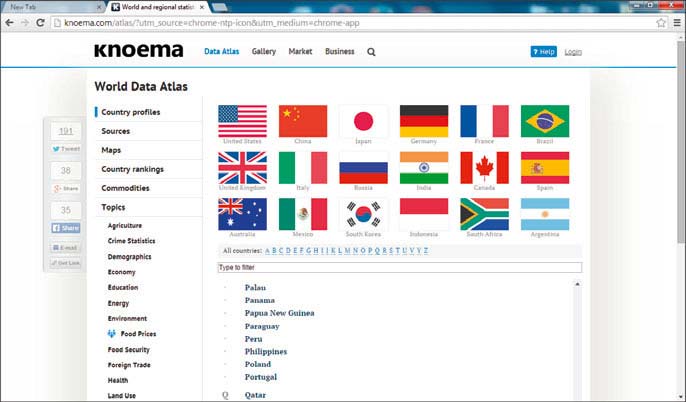Click the Facebook Share button
686x402 pixels.
[66, 228]
